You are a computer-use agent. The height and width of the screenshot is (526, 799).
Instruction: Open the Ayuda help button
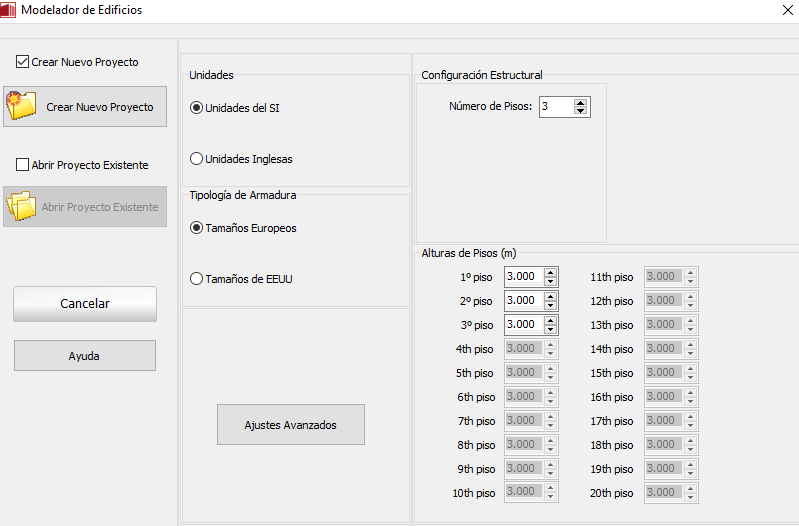coord(85,356)
